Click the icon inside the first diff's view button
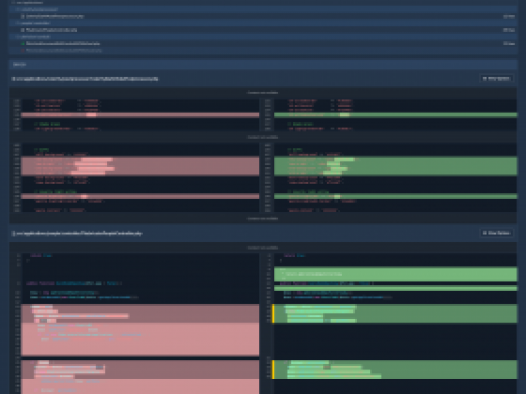This screenshot has height=394, width=526. [x=484, y=78]
